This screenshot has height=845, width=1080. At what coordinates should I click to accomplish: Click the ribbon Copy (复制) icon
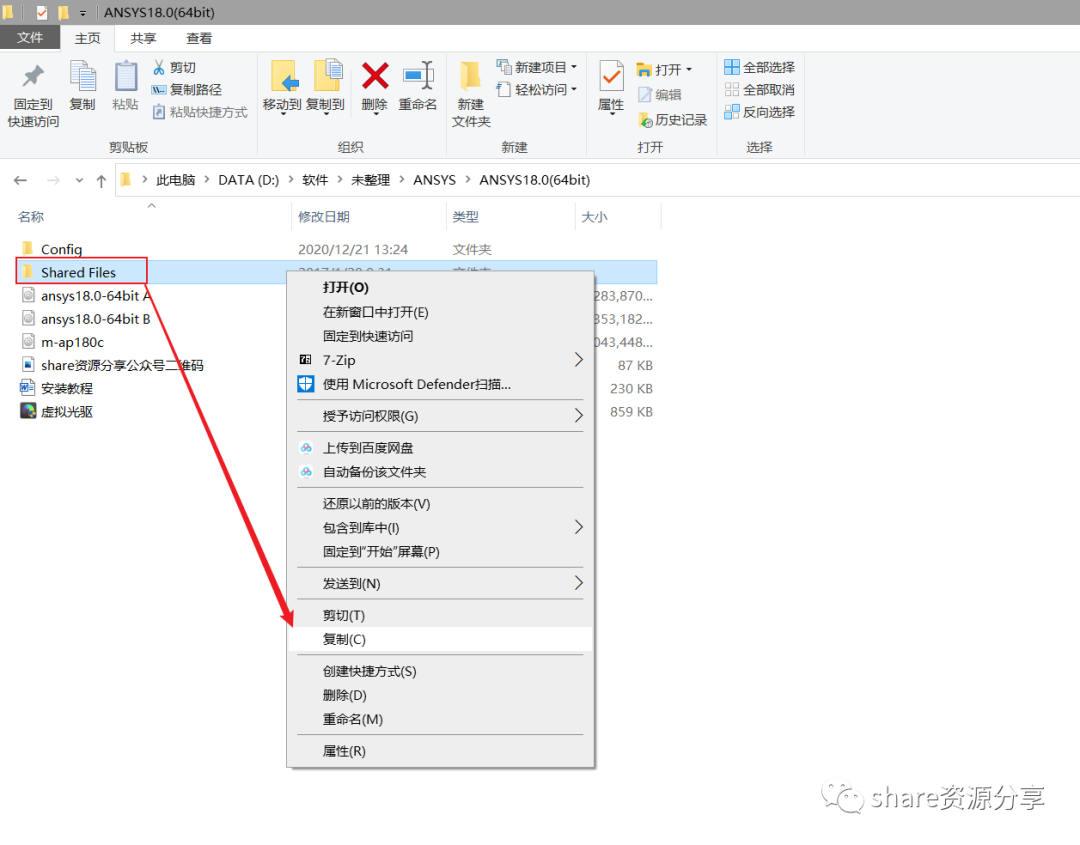tap(83, 76)
